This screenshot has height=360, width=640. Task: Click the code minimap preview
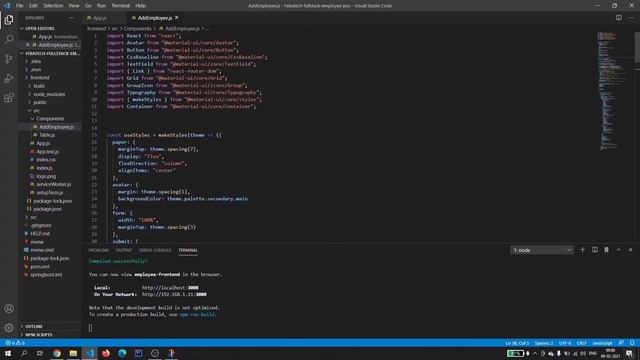(x=613, y=91)
